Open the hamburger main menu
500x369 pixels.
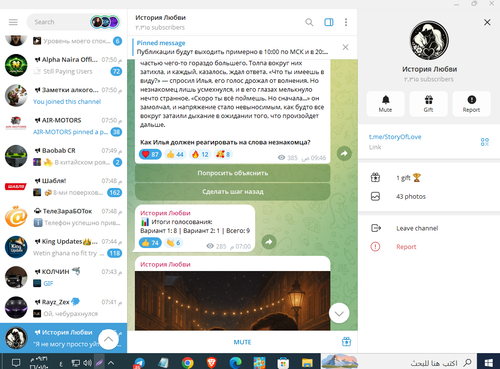[x=13, y=22]
